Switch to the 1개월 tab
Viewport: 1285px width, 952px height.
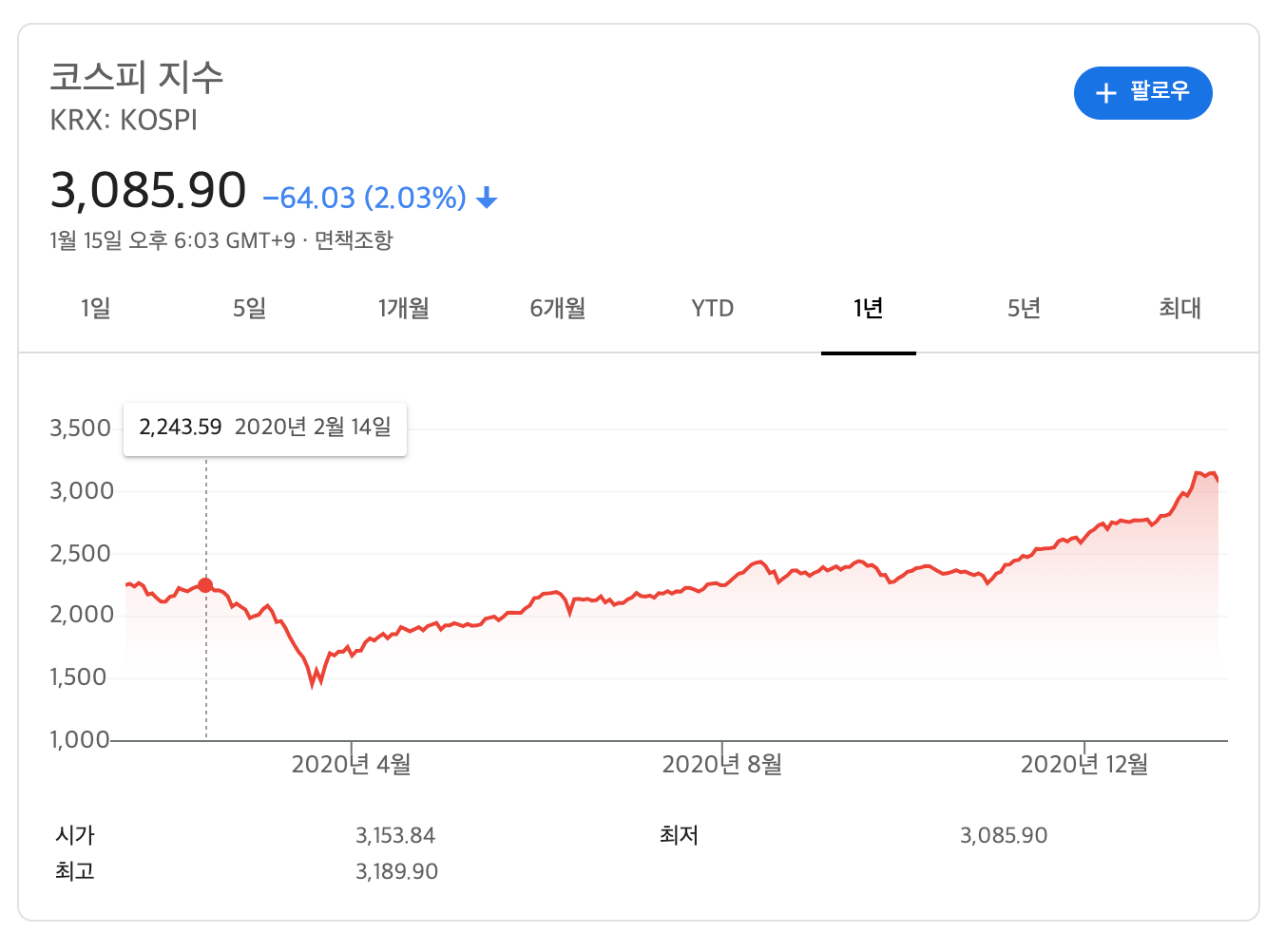click(x=404, y=308)
